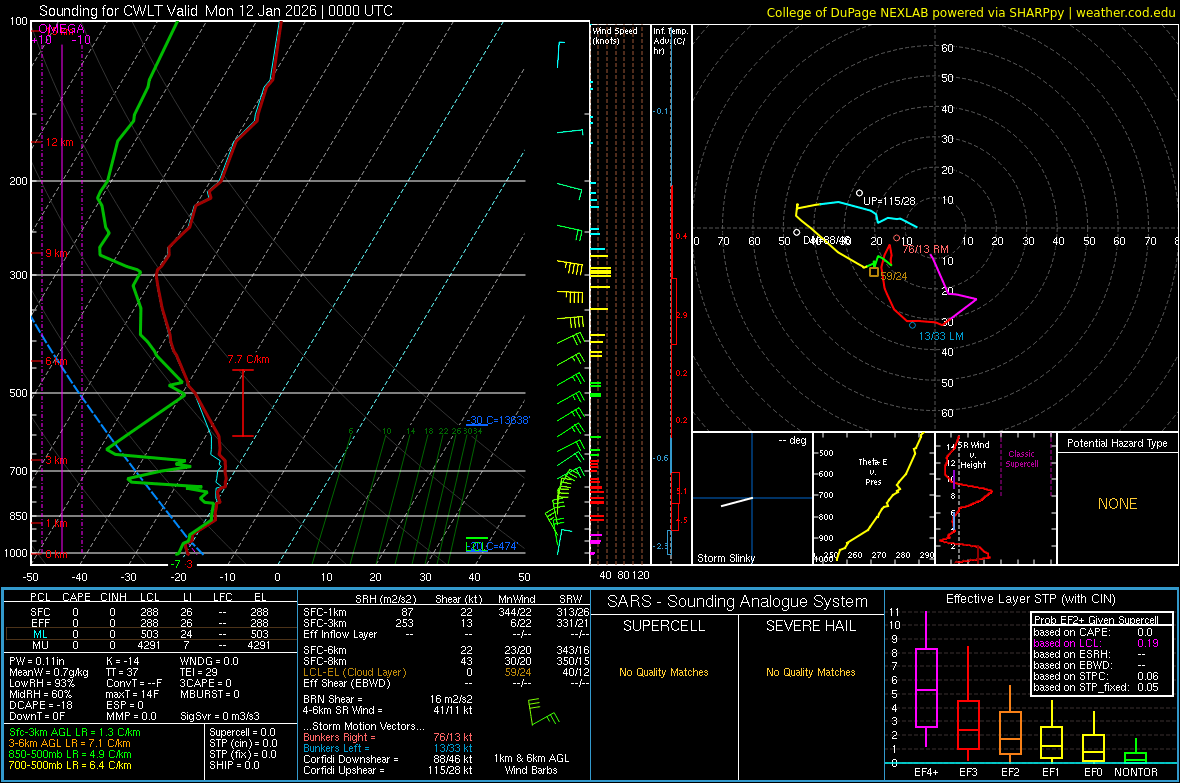The width and height of the screenshot is (1180, 783).
Task: Click the orange '59/24' mean wind label
Action: pyautogui.click(x=894, y=276)
